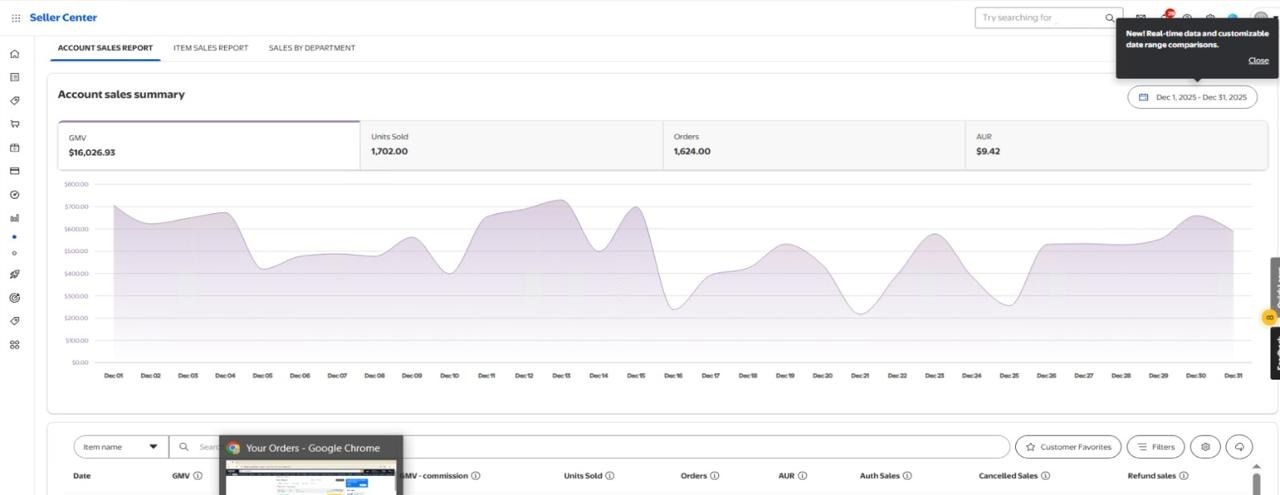Focus the Try searching for field
Viewport: 1280px width, 495px height.
pos(1040,18)
